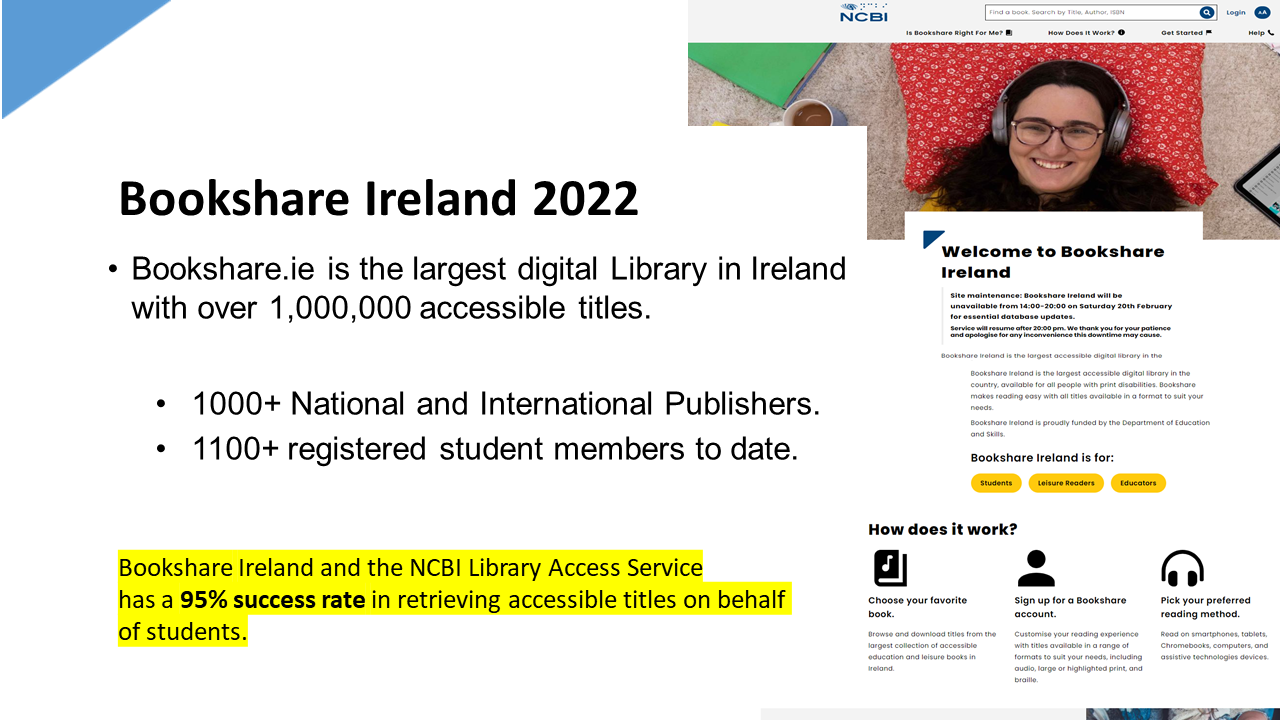Click the info icon beside How Does It Work

coord(1121,33)
